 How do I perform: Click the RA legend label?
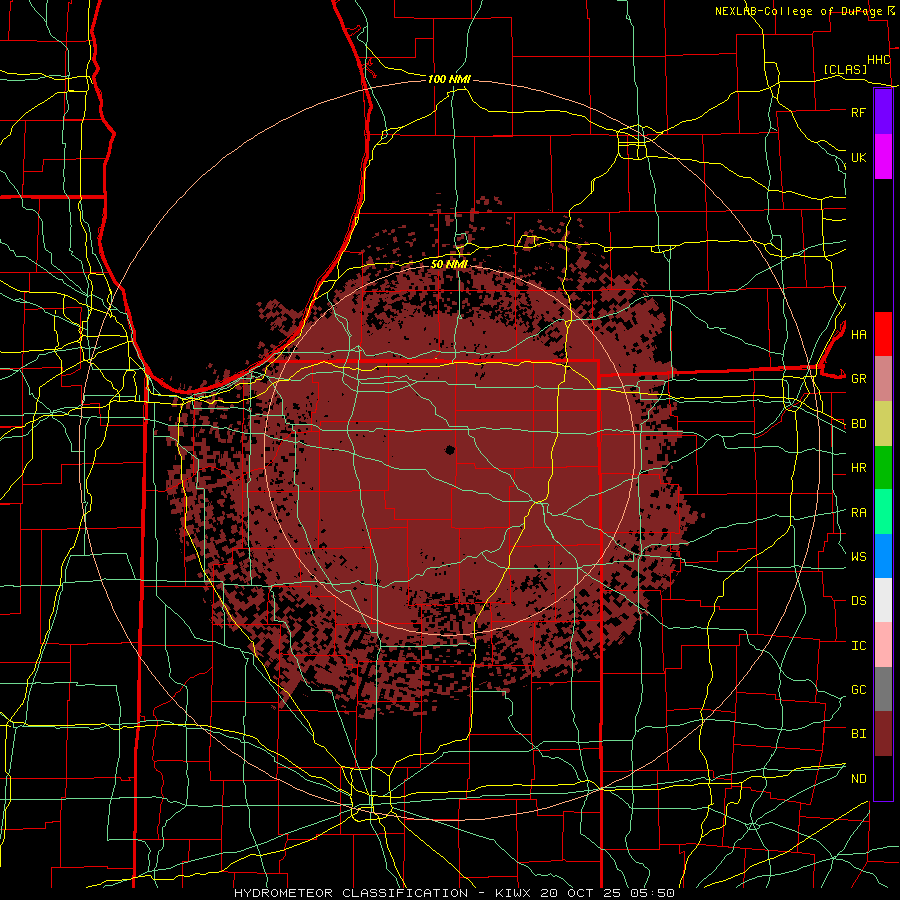(859, 513)
